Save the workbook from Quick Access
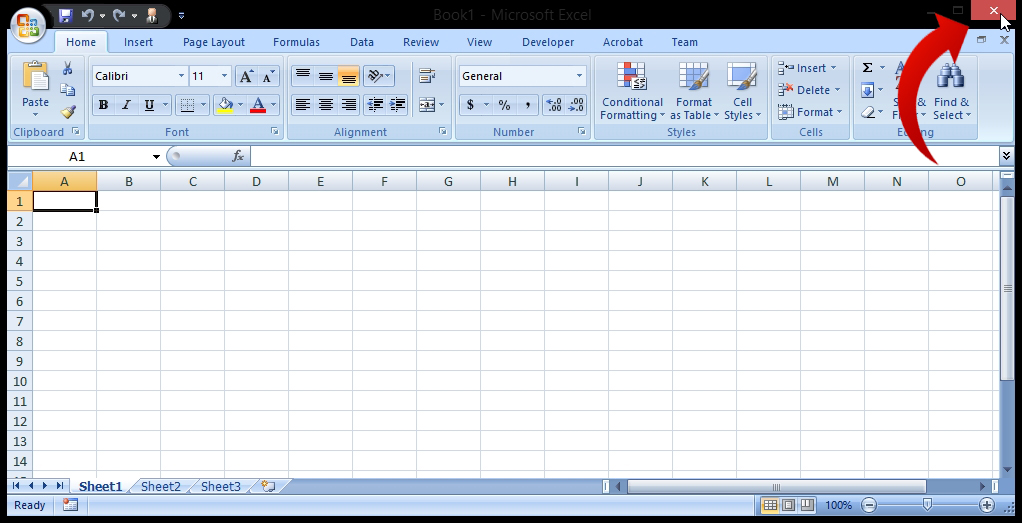The width and height of the screenshot is (1022, 523). tap(65, 15)
